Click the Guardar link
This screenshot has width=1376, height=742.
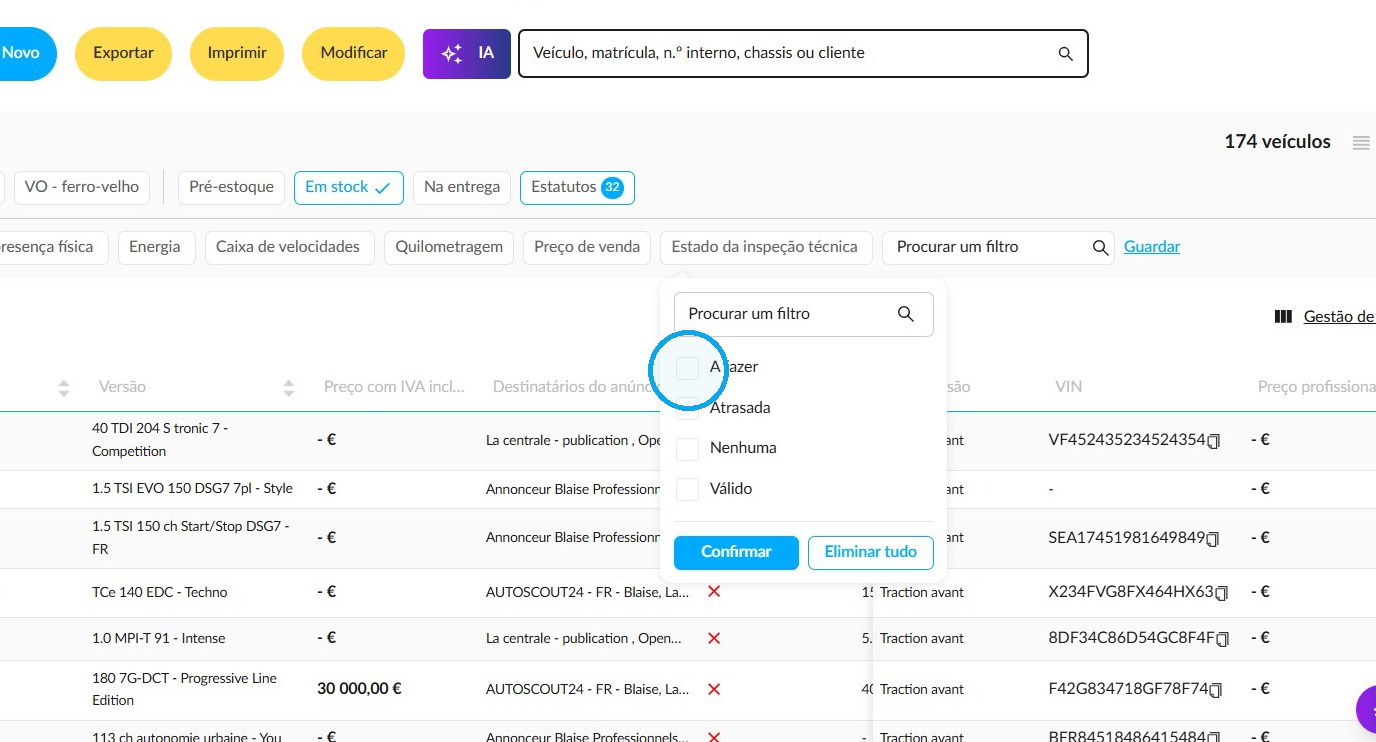1152,247
